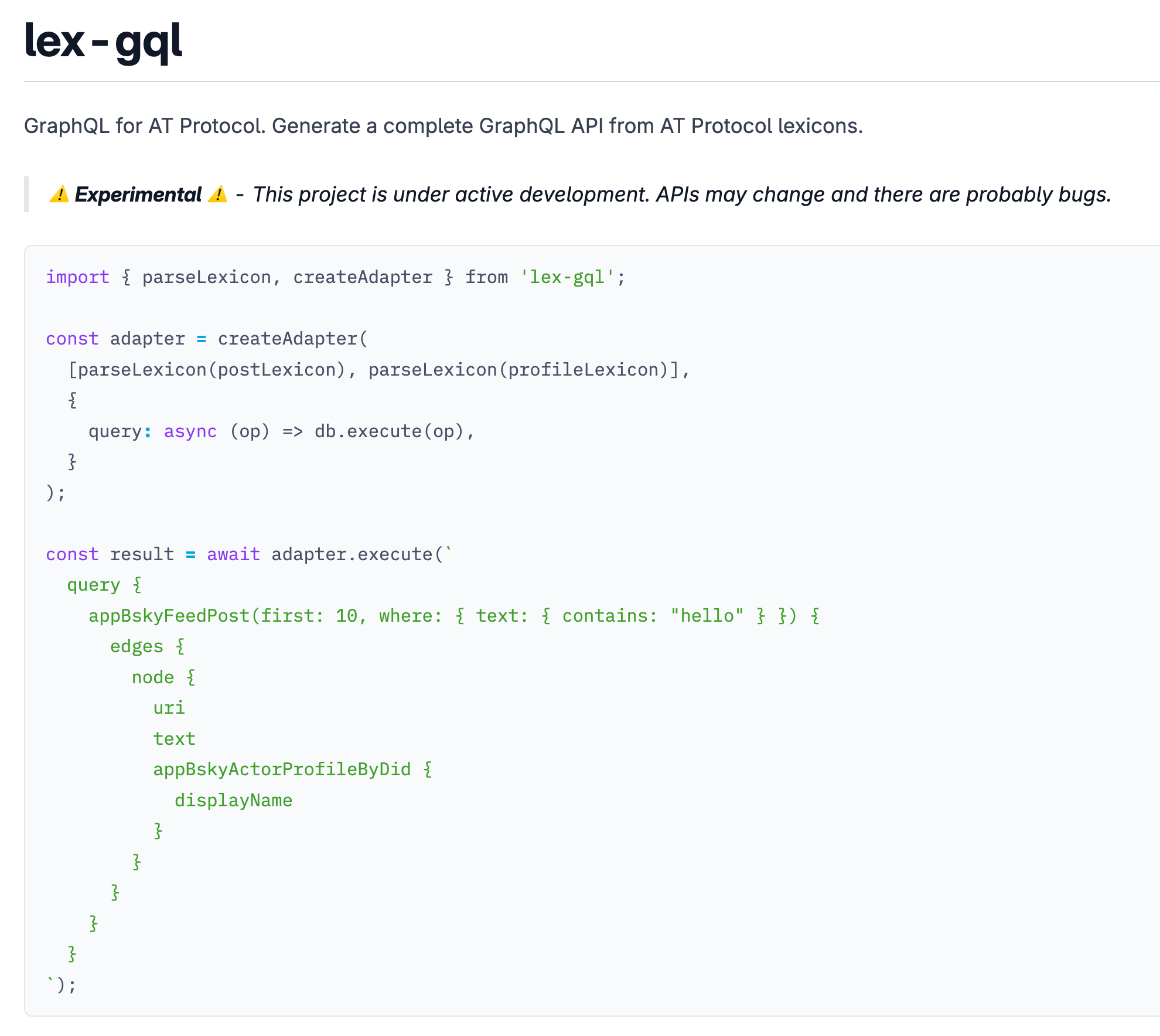The width and height of the screenshot is (1160, 1036).
Task: Click the "hello" string in query
Action: tap(707, 616)
